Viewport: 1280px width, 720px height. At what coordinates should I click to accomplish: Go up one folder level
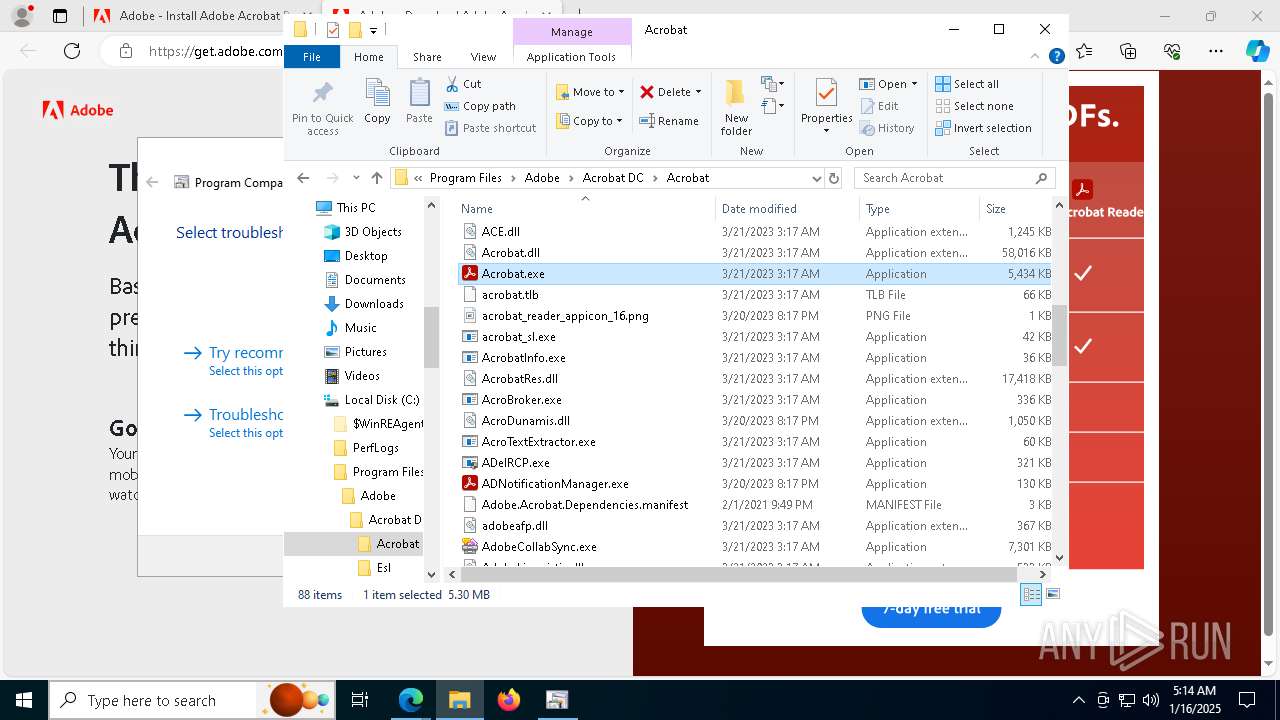(376, 178)
